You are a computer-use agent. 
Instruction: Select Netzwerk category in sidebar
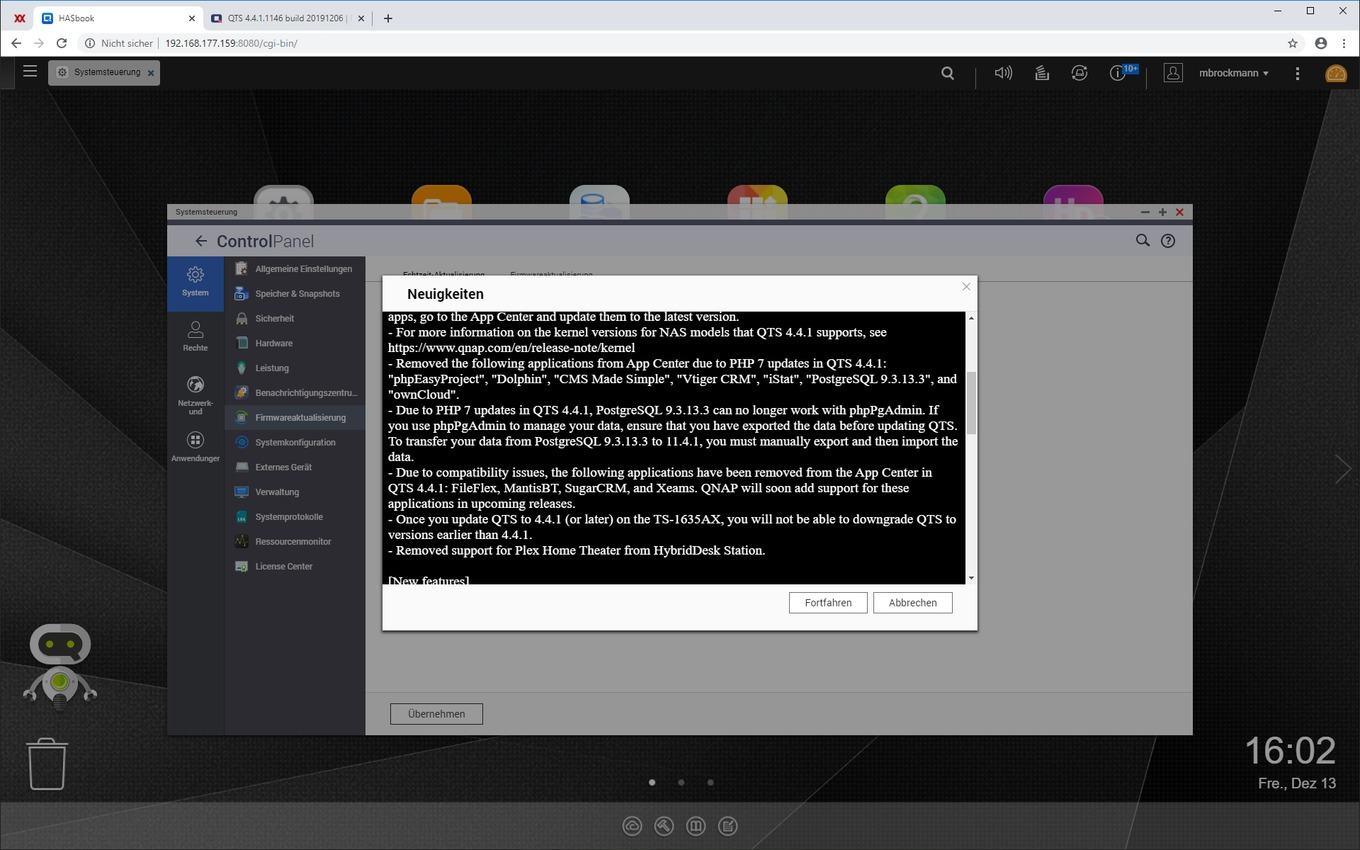click(195, 395)
